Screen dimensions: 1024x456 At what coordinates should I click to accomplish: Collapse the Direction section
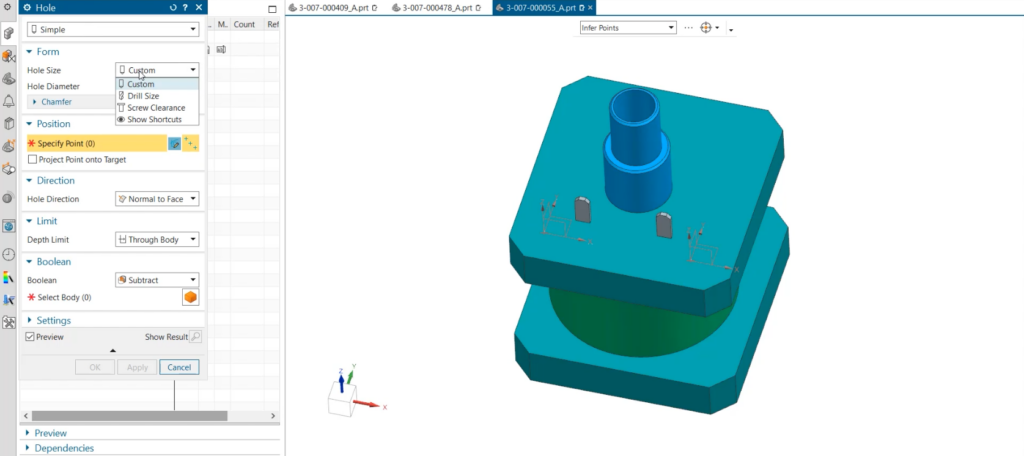pyautogui.click(x=29, y=181)
